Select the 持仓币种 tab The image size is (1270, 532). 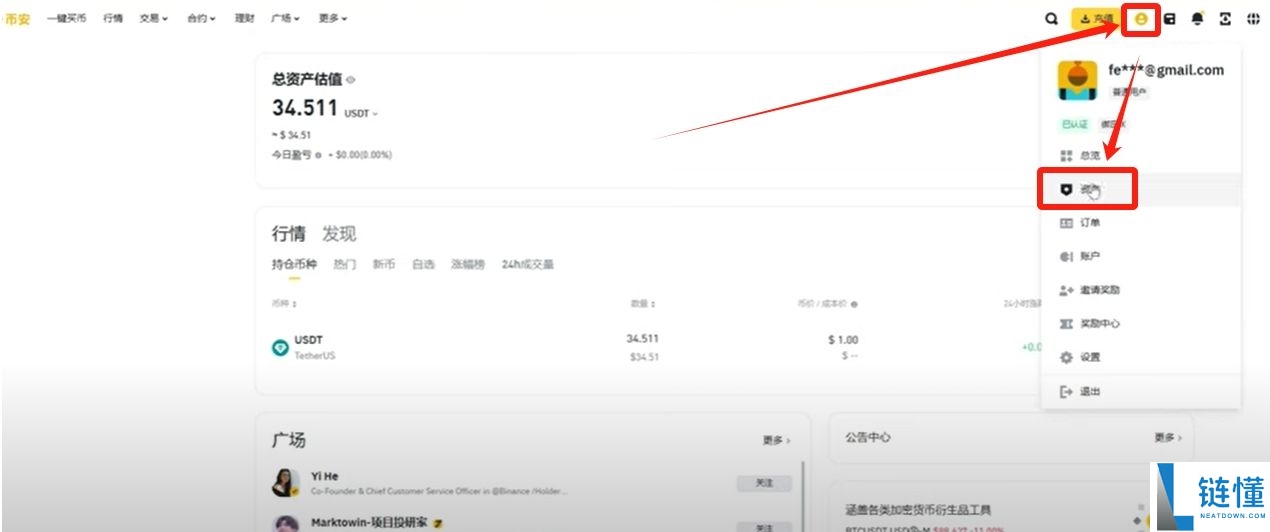coord(294,265)
